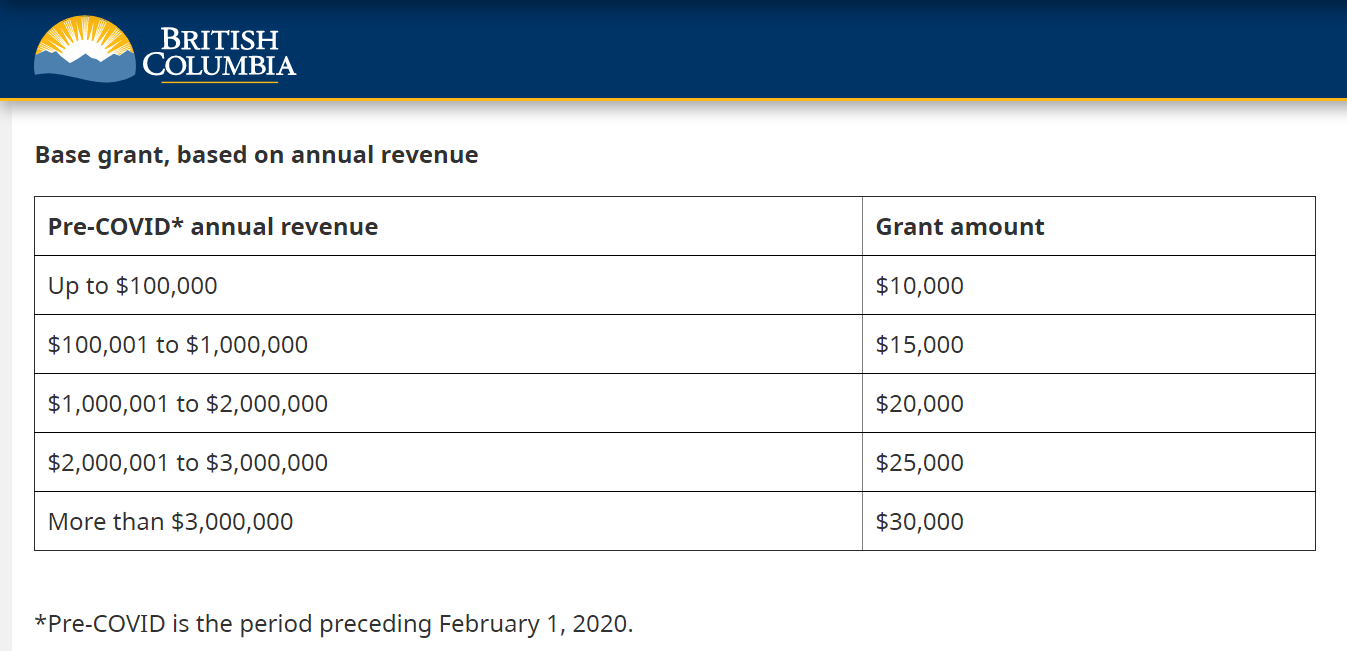This screenshot has height=651, width=1347.
Task: Click the '$2,000,001 to $3,000,000' revenue cell
Action: (188, 463)
